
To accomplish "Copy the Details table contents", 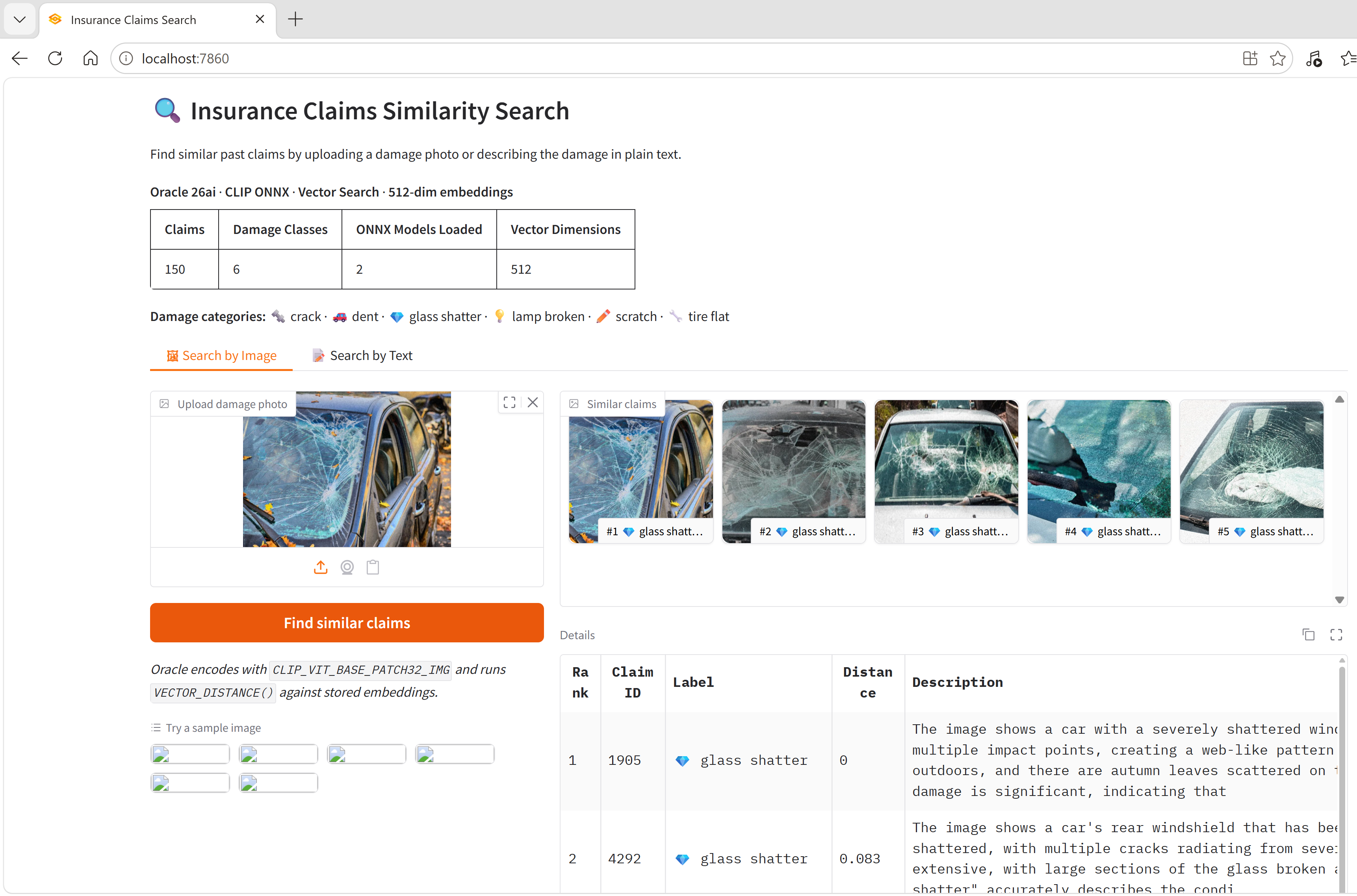I will [x=1309, y=634].
